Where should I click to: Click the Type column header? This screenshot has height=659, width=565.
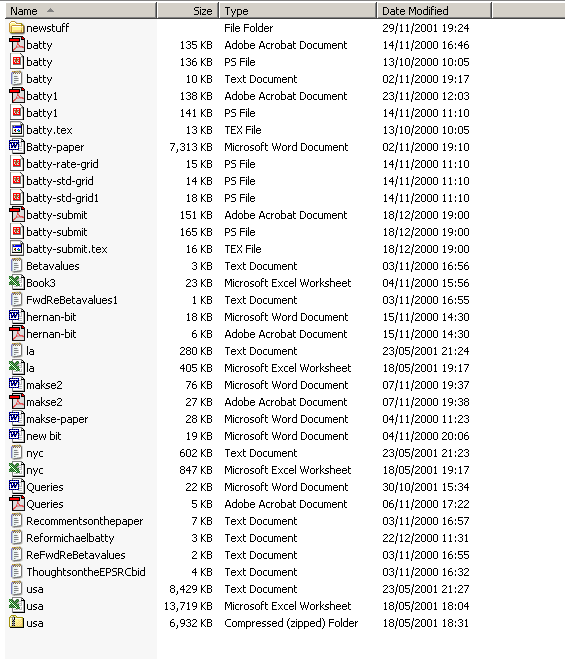coord(298,11)
